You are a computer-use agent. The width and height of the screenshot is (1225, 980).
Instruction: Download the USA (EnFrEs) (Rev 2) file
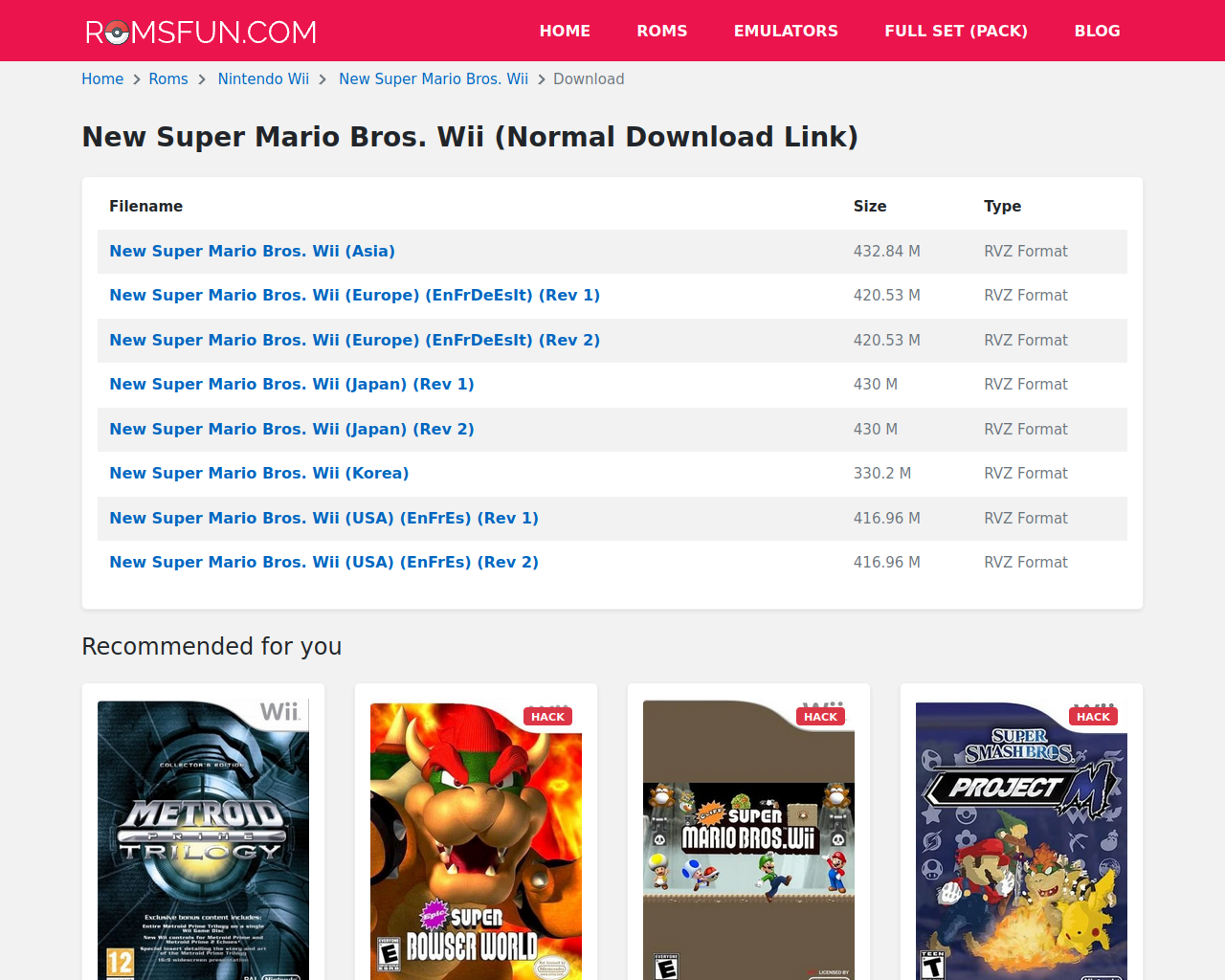(x=323, y=562)
